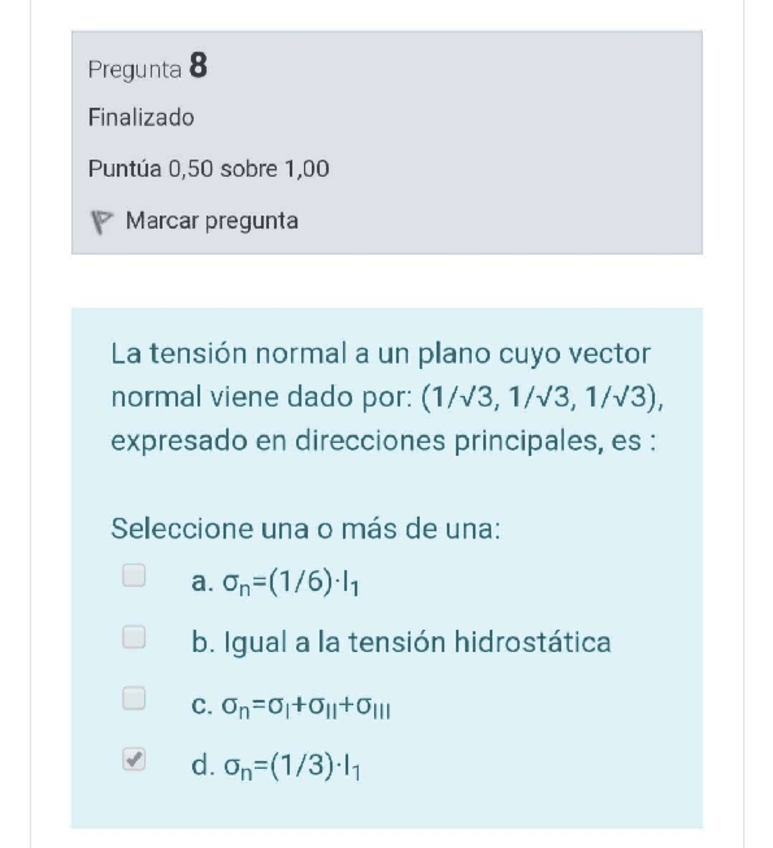Click the Marcar pregunta link text
The width and height of the screenshot is (773, 848).
[212, 221]
